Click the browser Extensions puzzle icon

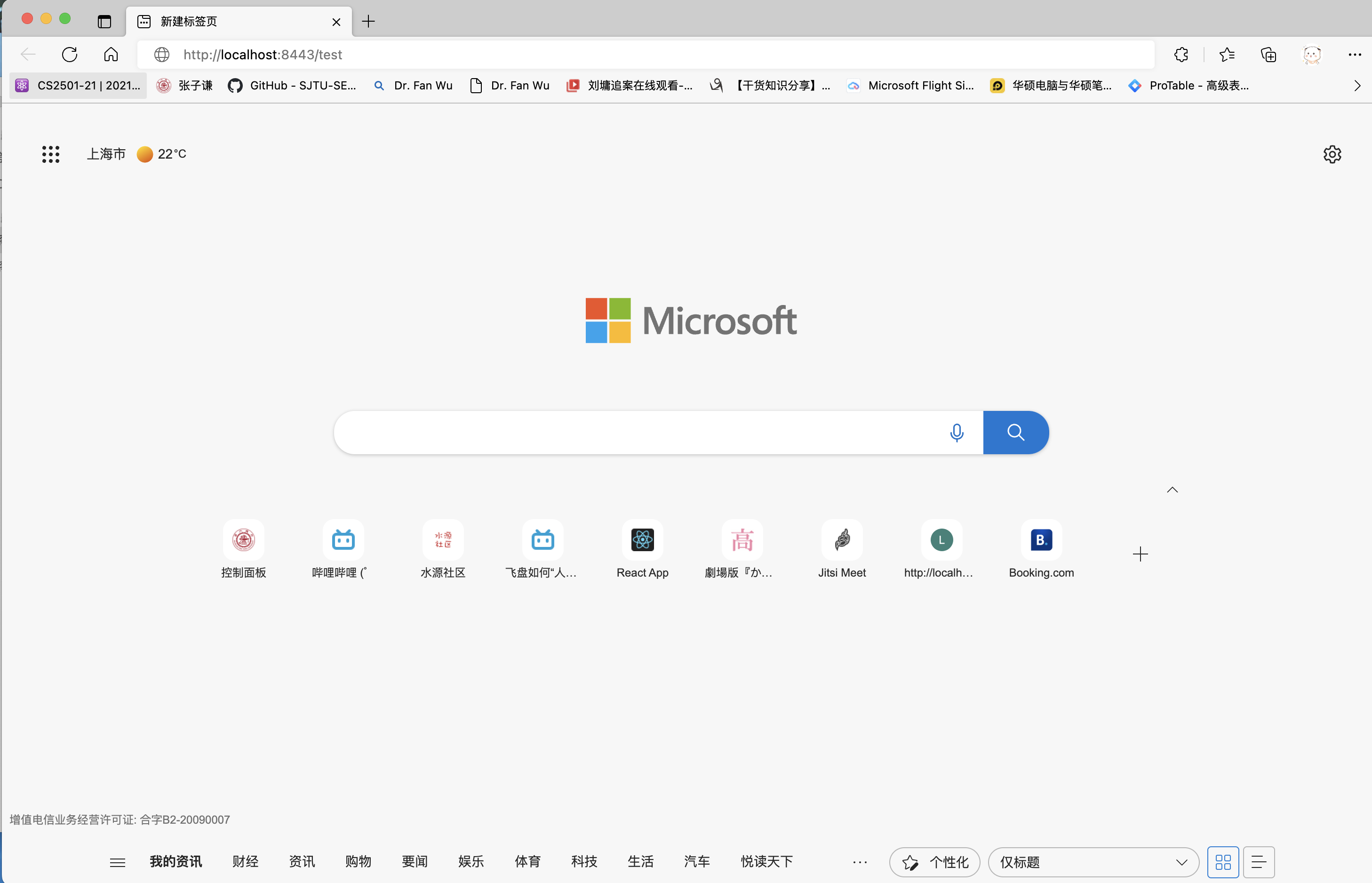click(x=1181, y=55)
